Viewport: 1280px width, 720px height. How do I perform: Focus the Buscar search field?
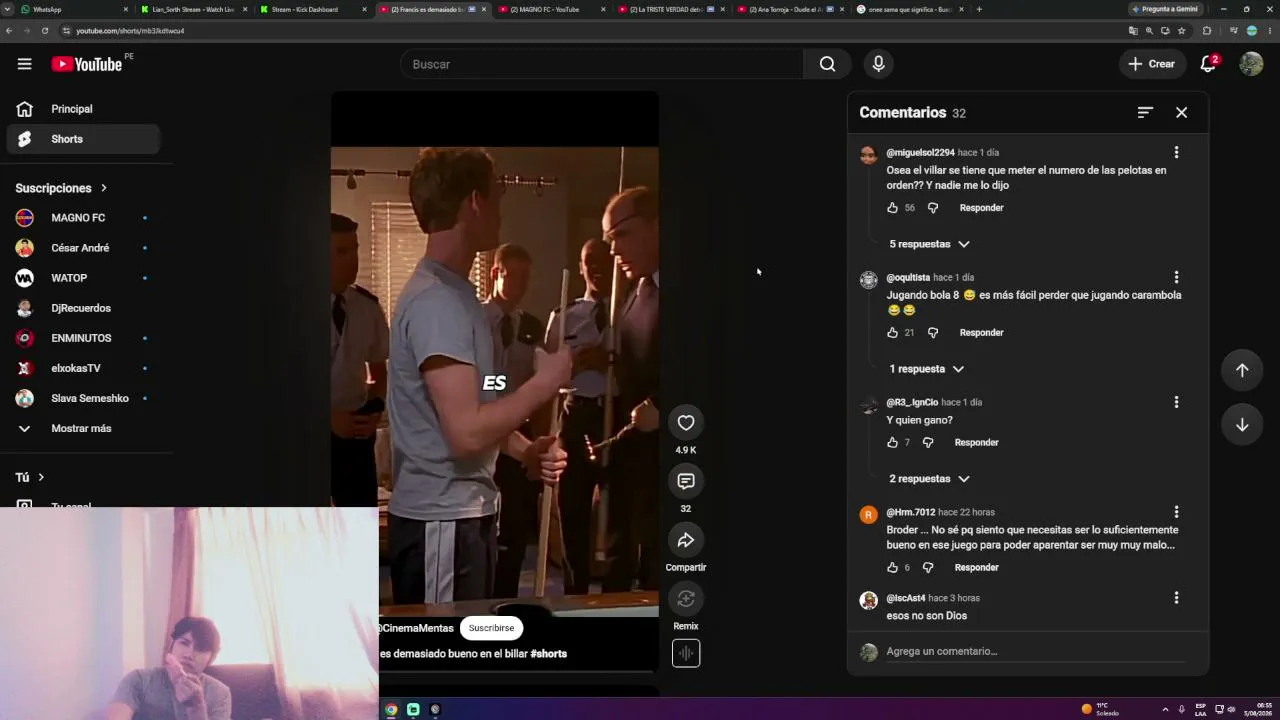click(x=602, y=64)
